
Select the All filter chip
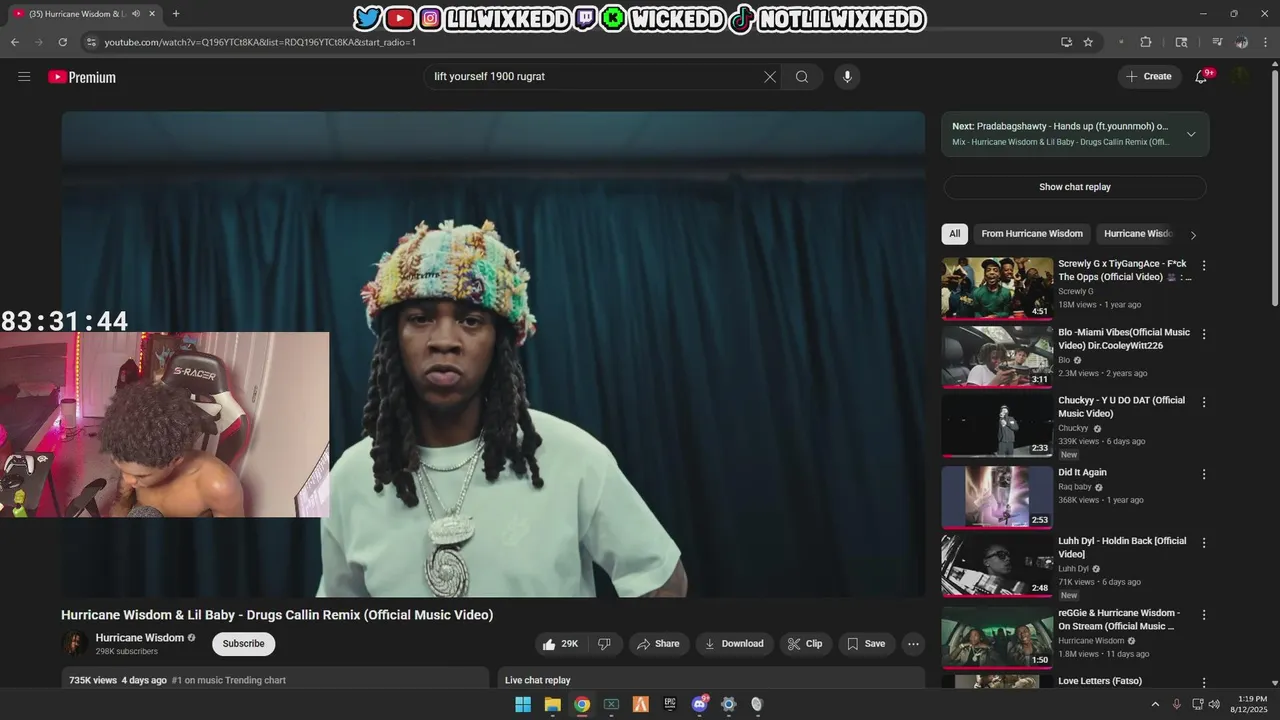pyautogui.click(x=954, y=234)
